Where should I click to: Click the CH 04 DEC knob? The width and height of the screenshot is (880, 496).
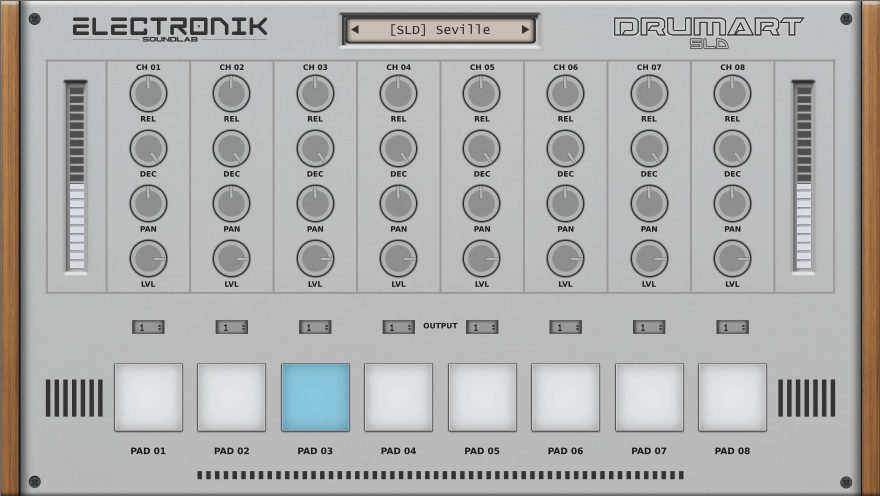398,149
